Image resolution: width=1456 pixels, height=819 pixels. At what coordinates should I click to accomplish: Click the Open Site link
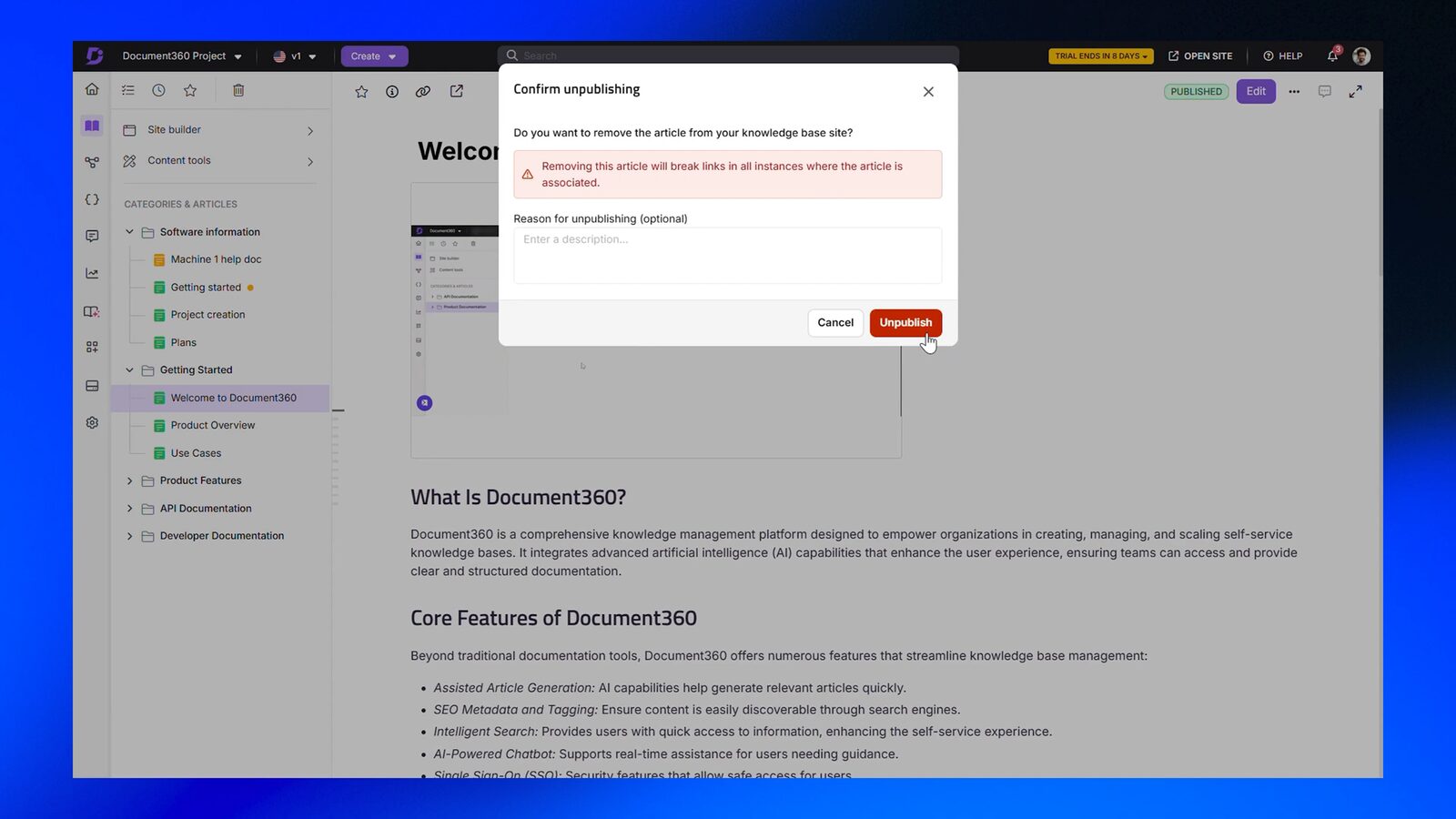[1200, 56]
